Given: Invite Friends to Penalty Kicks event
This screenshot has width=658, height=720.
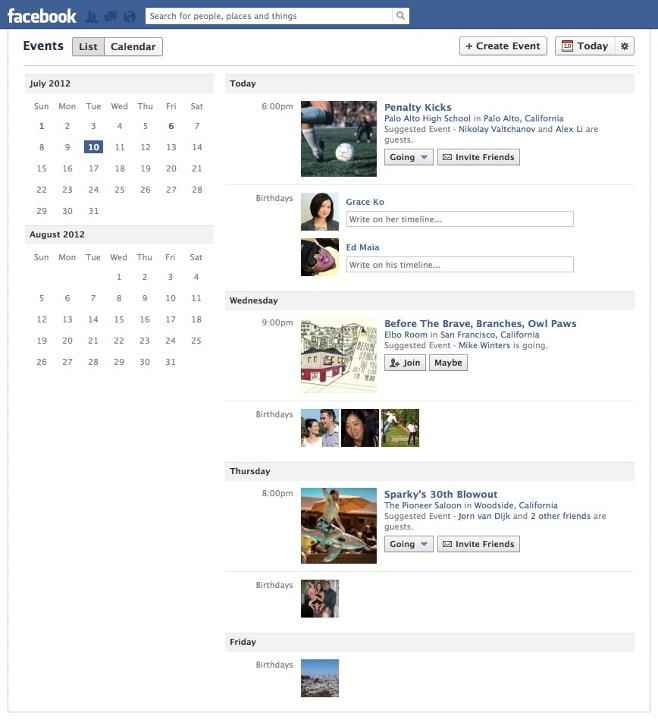Looking at the screenshot, I should (x=478, y=157).
